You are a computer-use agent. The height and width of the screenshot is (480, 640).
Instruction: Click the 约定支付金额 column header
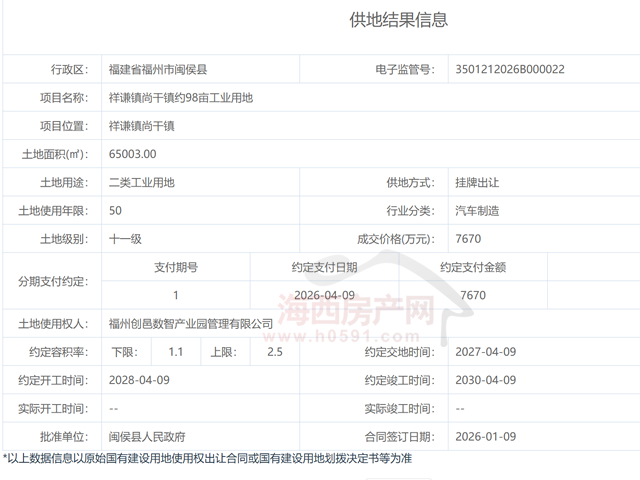click(473, 267)
